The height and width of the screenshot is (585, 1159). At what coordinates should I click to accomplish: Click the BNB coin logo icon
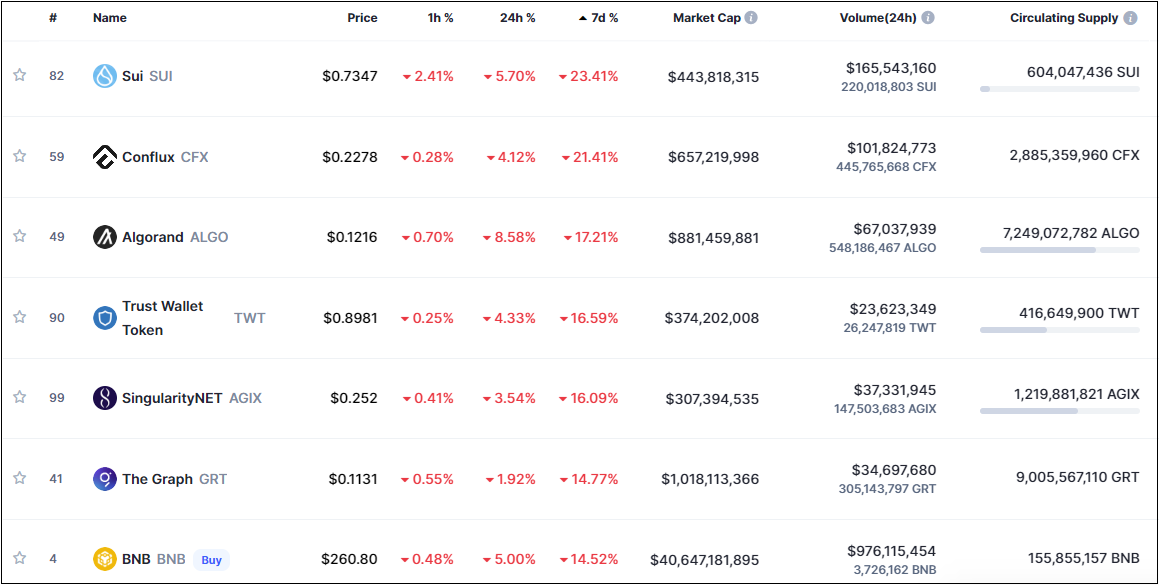point(105,559)
